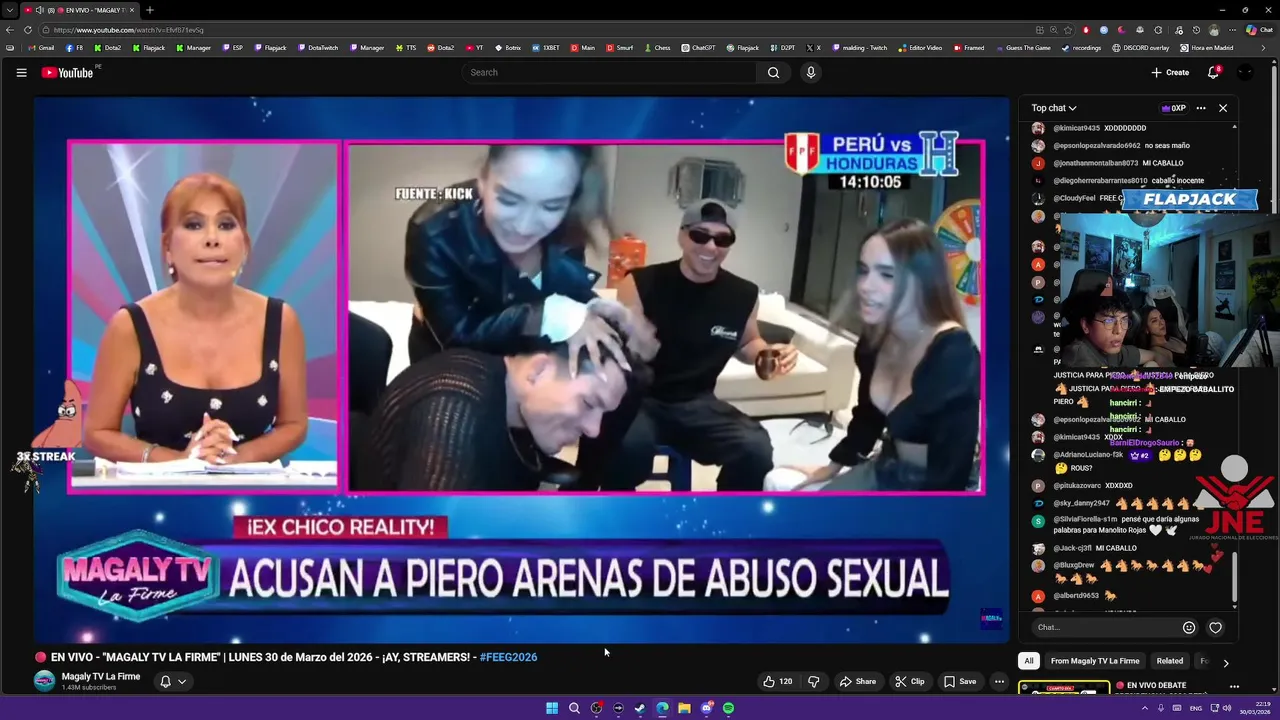Select From Magaly TV La Firme chip
This screenshot has width=1280, height=720.
[x=1095, y=661]
